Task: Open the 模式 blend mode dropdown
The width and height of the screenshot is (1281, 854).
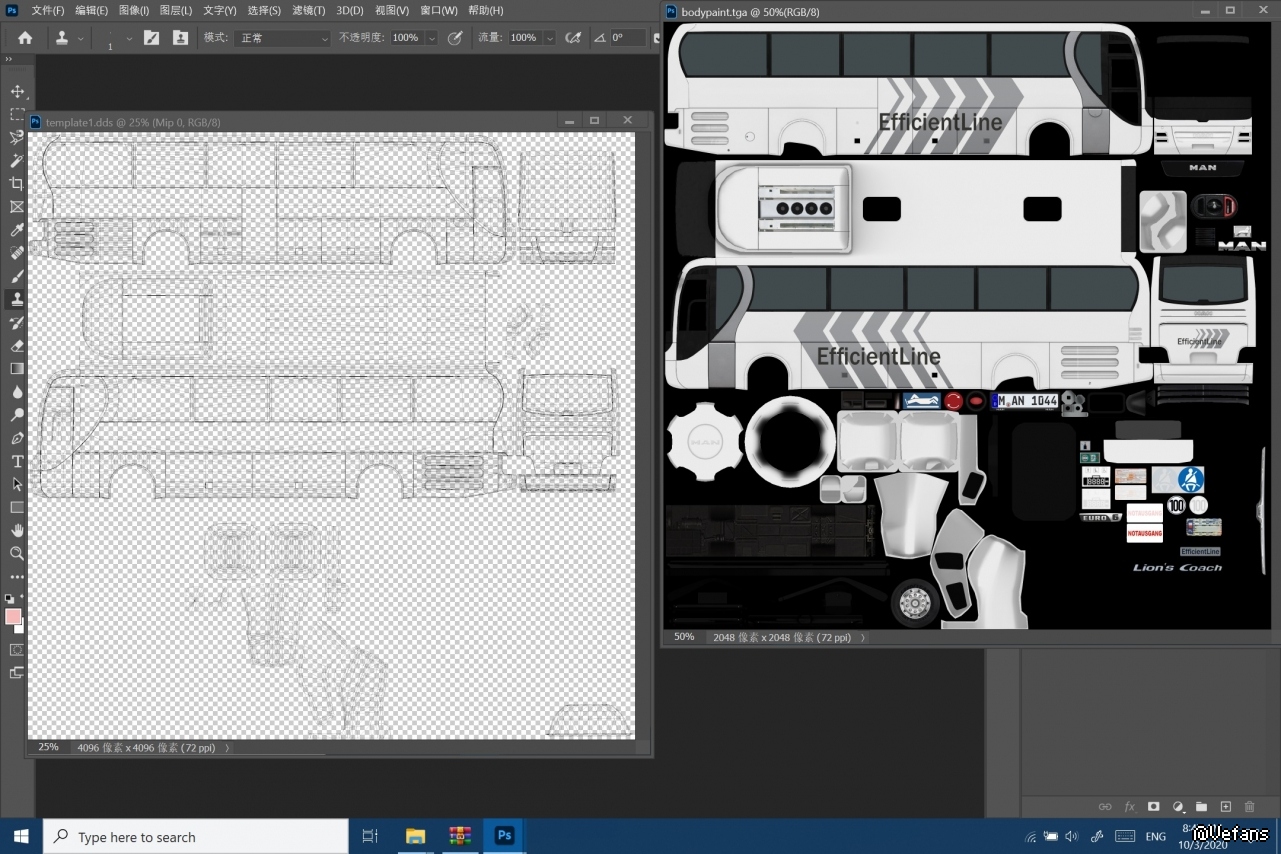Action: [x=283, y=38]
